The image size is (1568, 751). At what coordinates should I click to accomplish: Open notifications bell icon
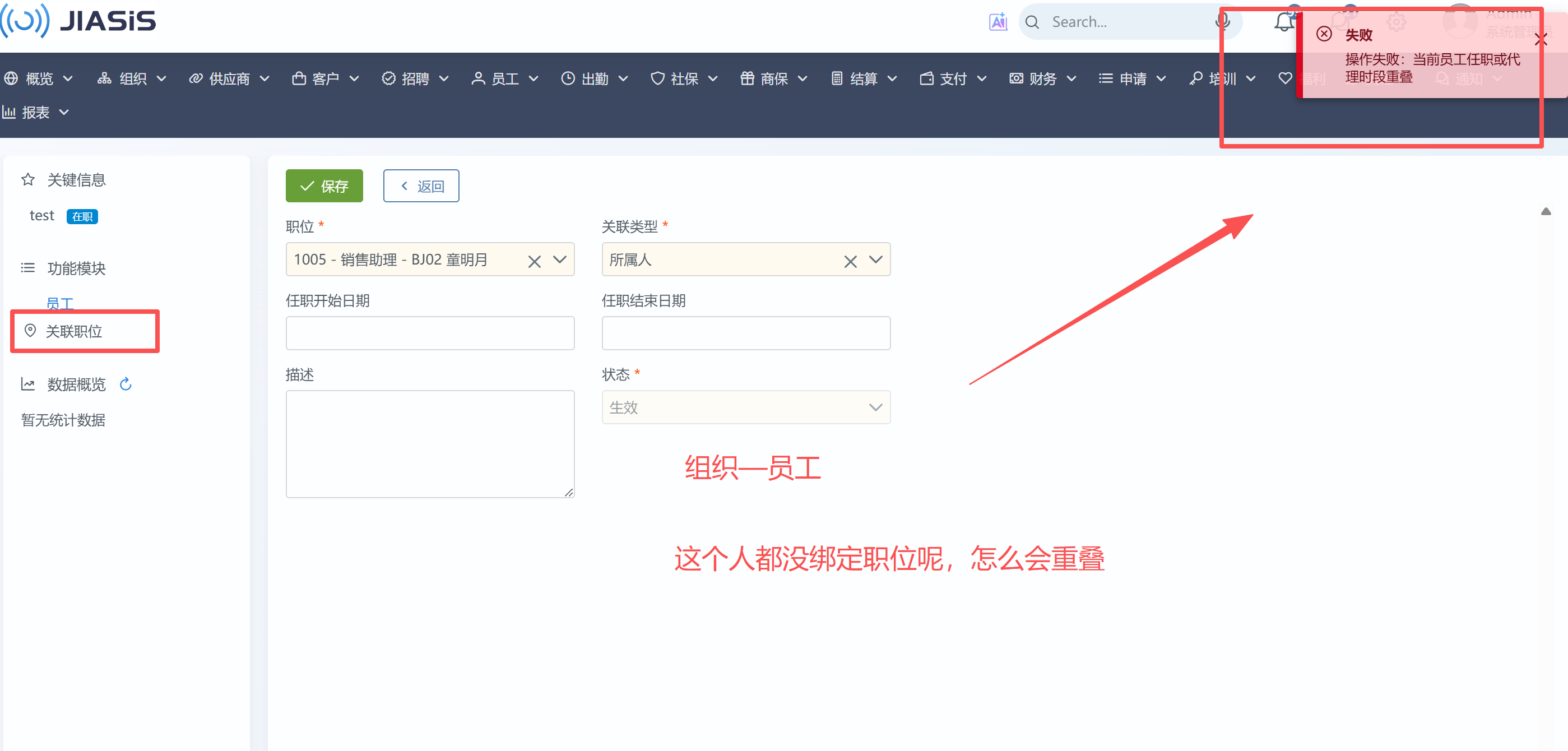pos(1284,23)
